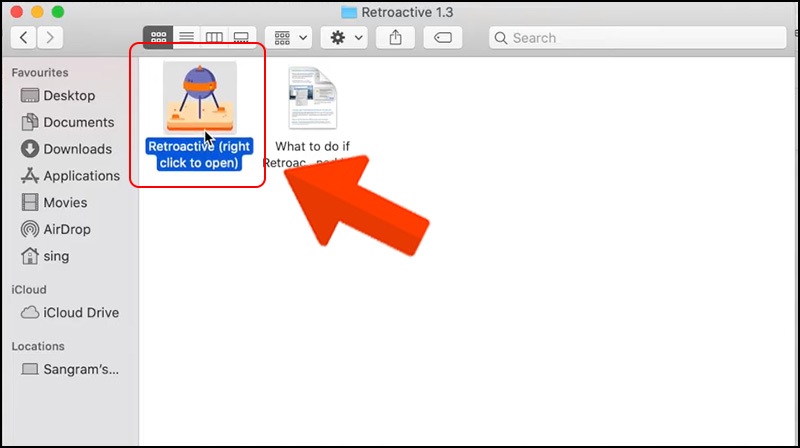
Task: Open the Downloads folder in sidebar
Action: pos(77,149)
